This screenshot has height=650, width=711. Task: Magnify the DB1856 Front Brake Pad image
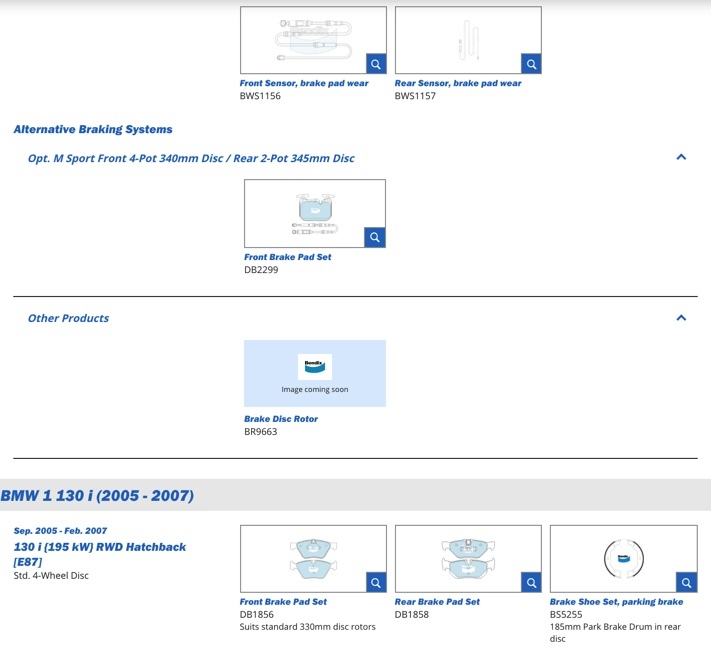376,582
